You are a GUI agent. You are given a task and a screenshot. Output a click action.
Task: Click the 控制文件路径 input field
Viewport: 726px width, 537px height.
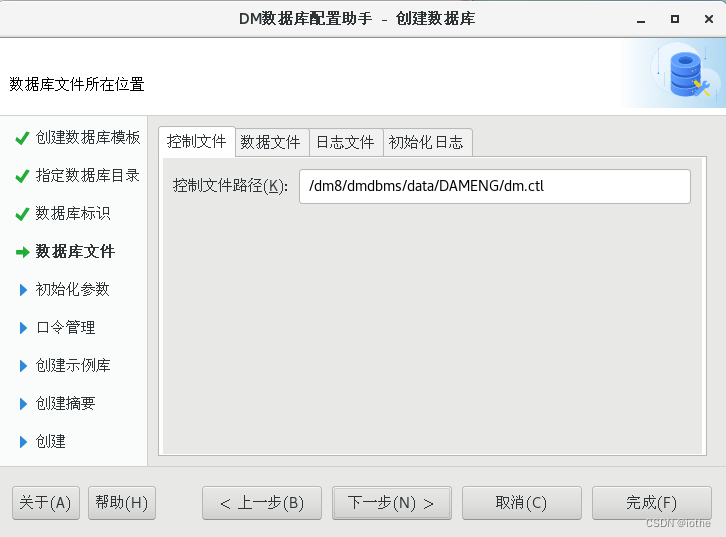[495, 186]
